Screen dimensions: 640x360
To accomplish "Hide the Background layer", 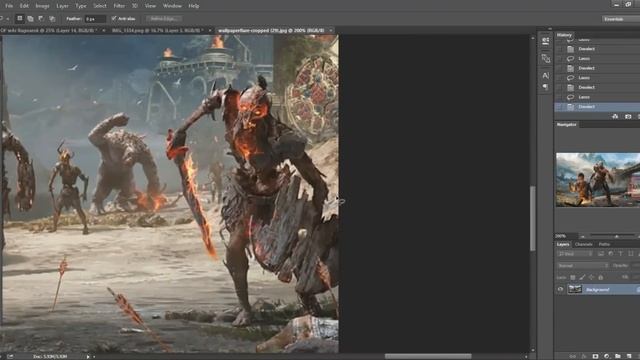I will click(560, 289).
